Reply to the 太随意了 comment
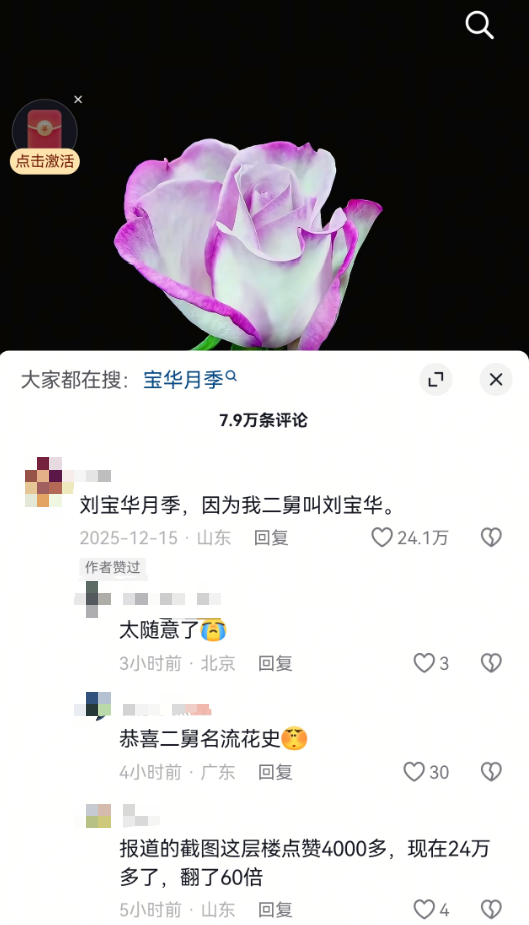This screenshot has height=925, width=529. point(275,663)
